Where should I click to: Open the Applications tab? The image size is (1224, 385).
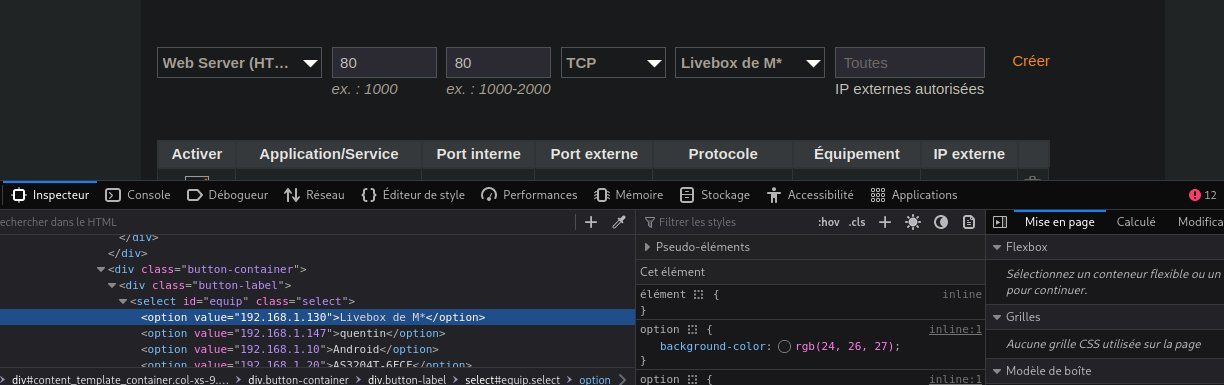point(914,195)
